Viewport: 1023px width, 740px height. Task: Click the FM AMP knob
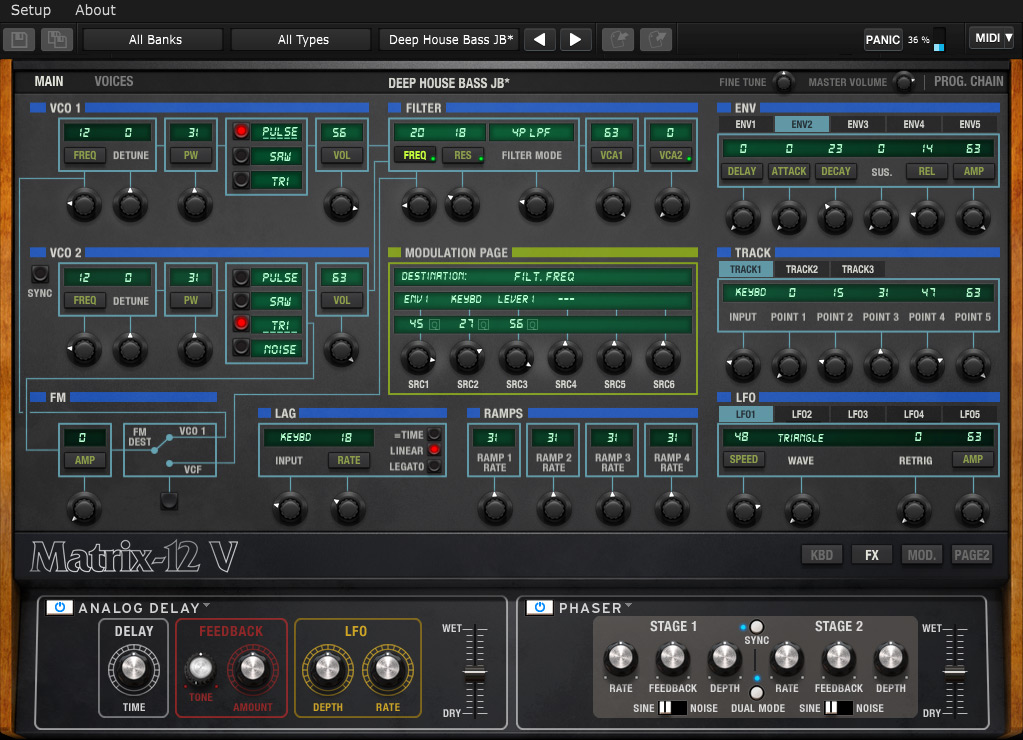tap(84, 508)
